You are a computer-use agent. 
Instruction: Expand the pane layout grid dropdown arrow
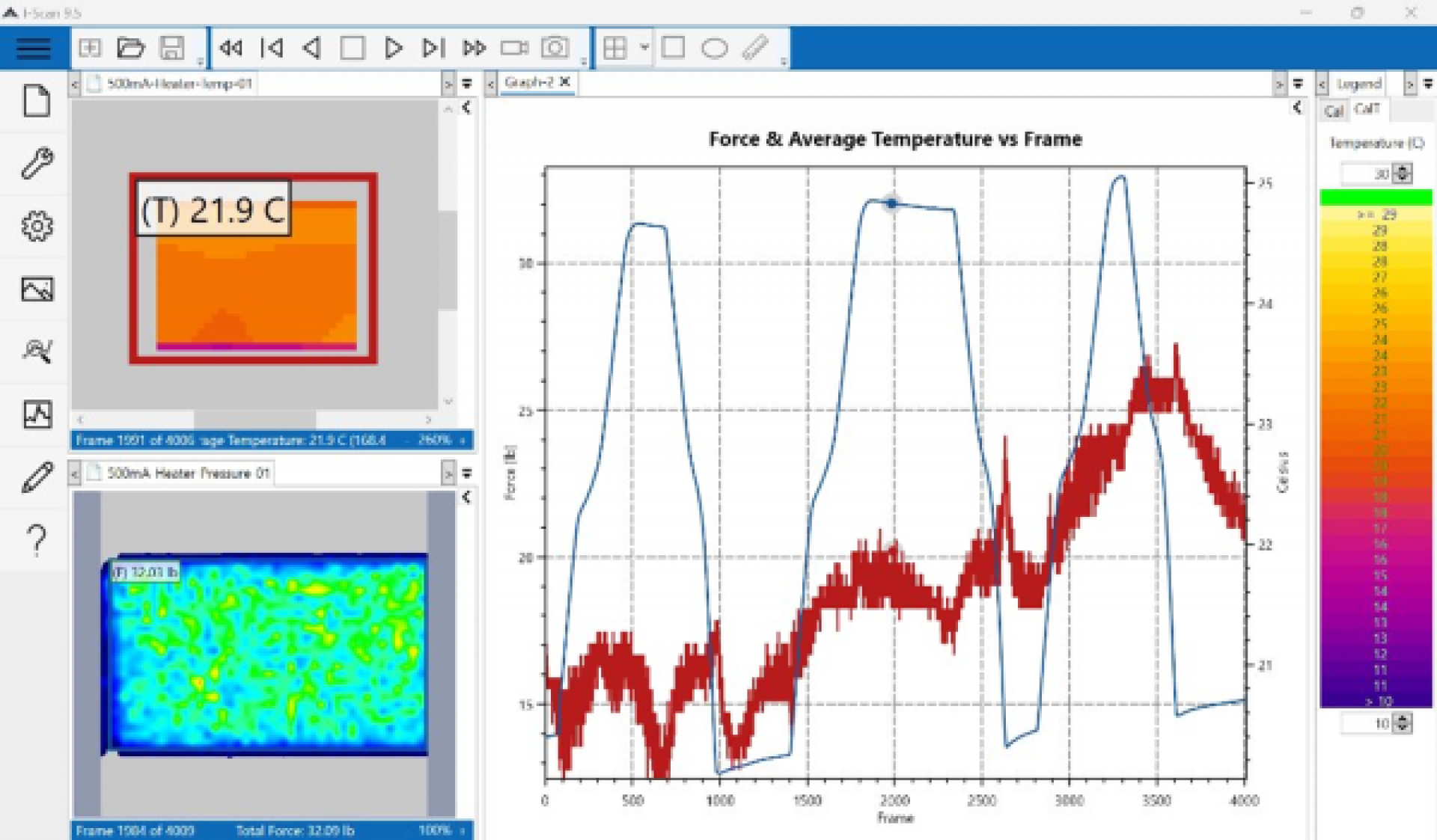644,48
